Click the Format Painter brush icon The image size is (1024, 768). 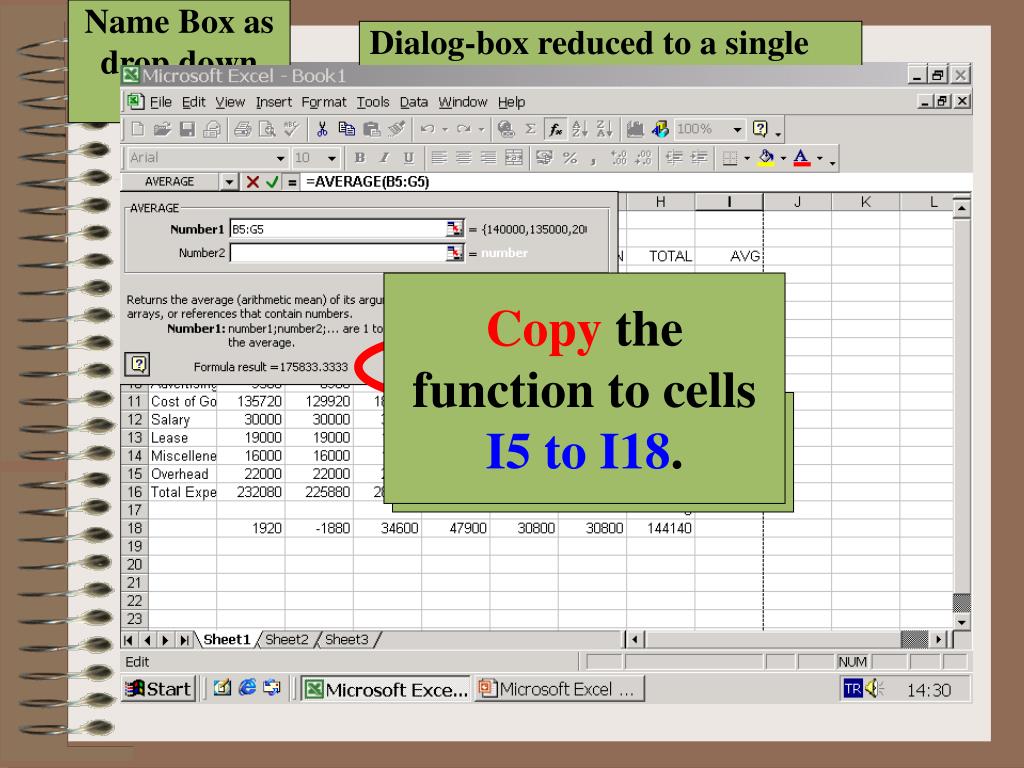click(395, 129)
